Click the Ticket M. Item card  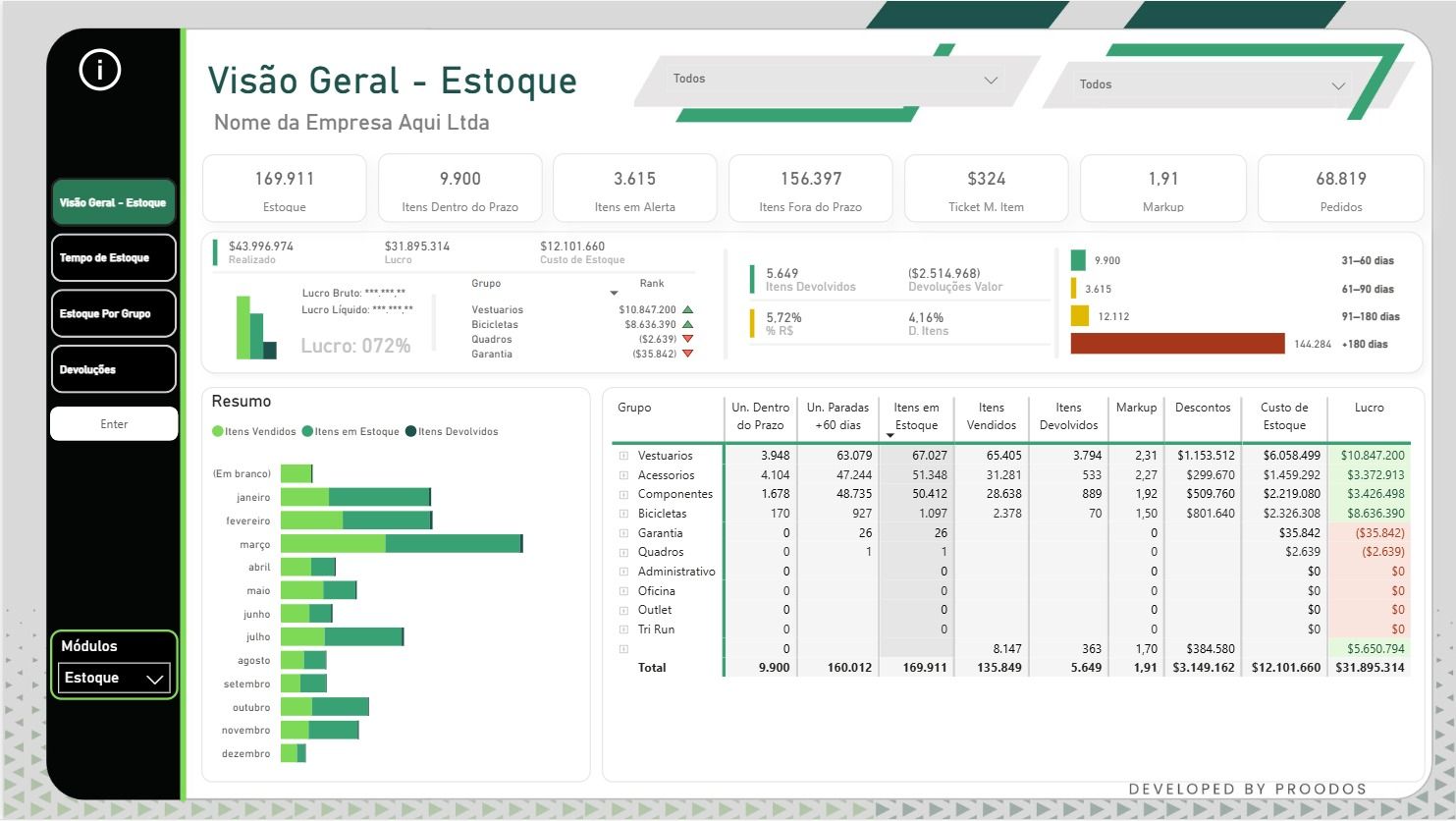[987, 189]
